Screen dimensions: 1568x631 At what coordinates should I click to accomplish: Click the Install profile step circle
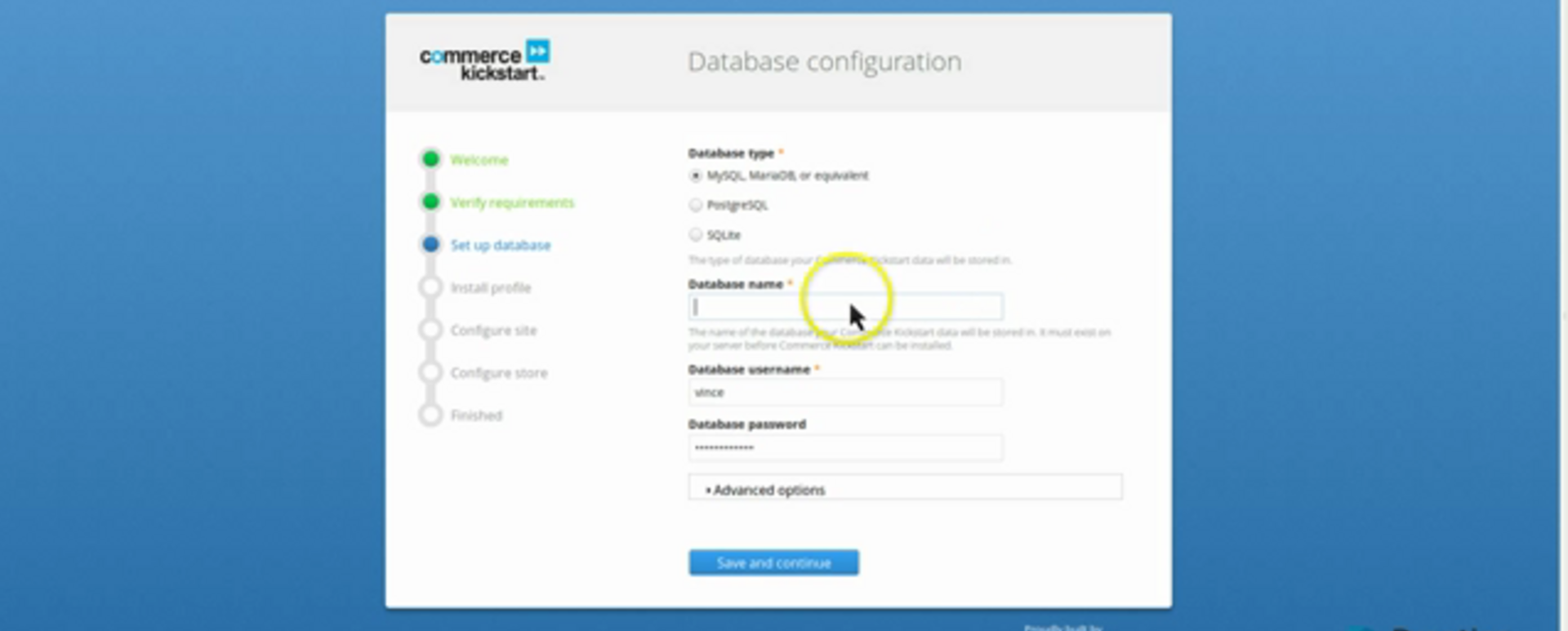(430, 287)
